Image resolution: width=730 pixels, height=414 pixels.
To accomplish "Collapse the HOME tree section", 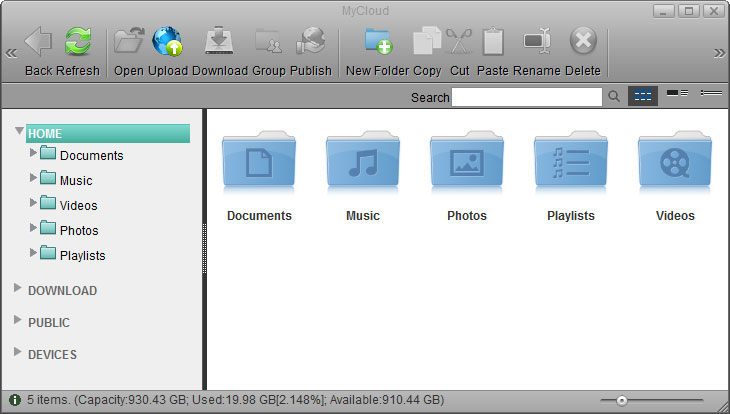I will click(19, 132).
